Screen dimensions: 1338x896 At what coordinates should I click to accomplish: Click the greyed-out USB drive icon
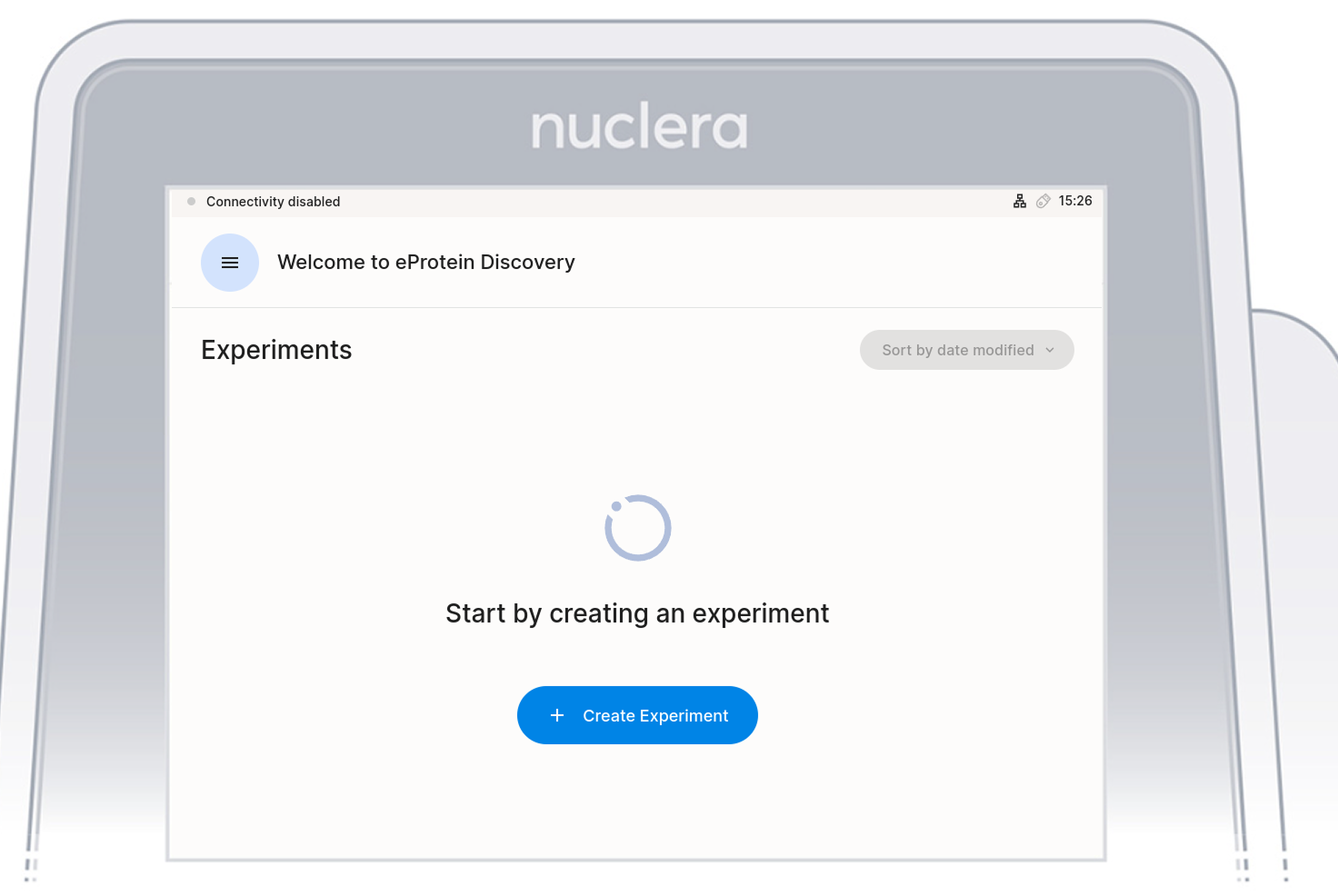(1043, 202)
